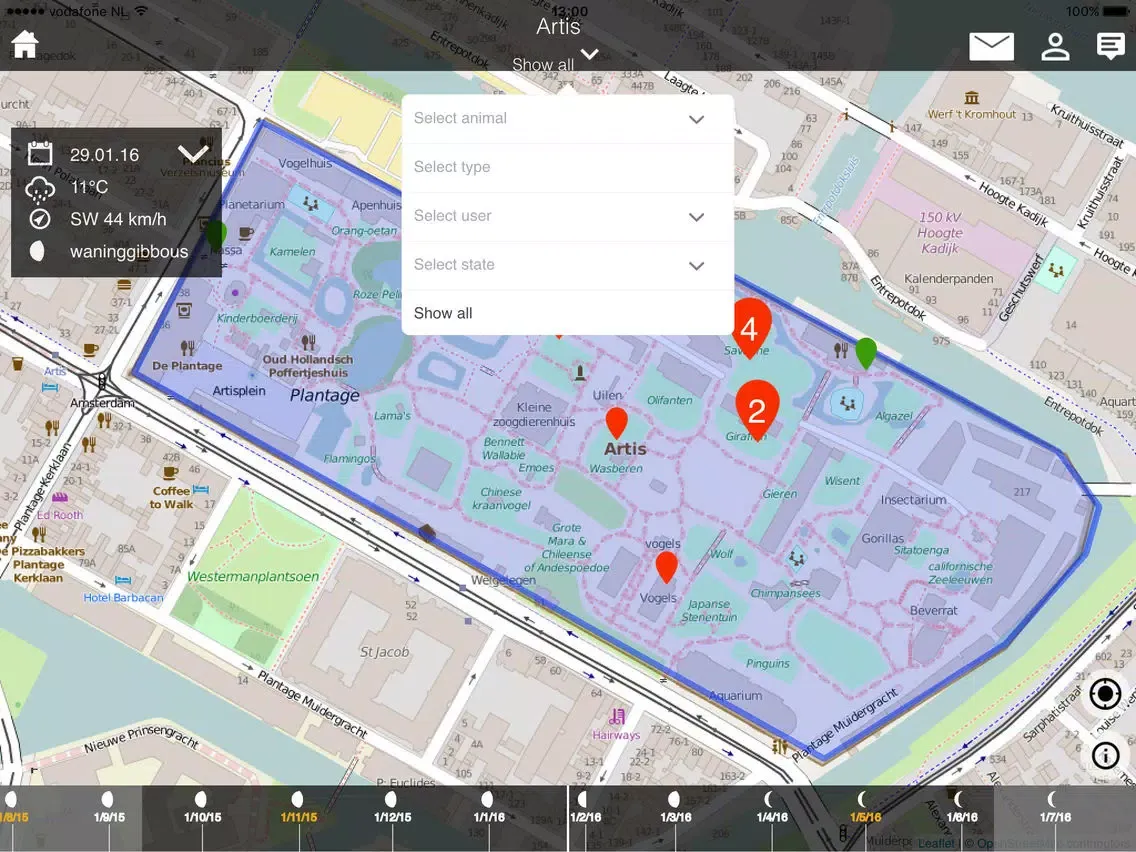1136x852 pixels.
Task: Jump to 1/7/16 on the timeline
Action: pos(1055,816)
